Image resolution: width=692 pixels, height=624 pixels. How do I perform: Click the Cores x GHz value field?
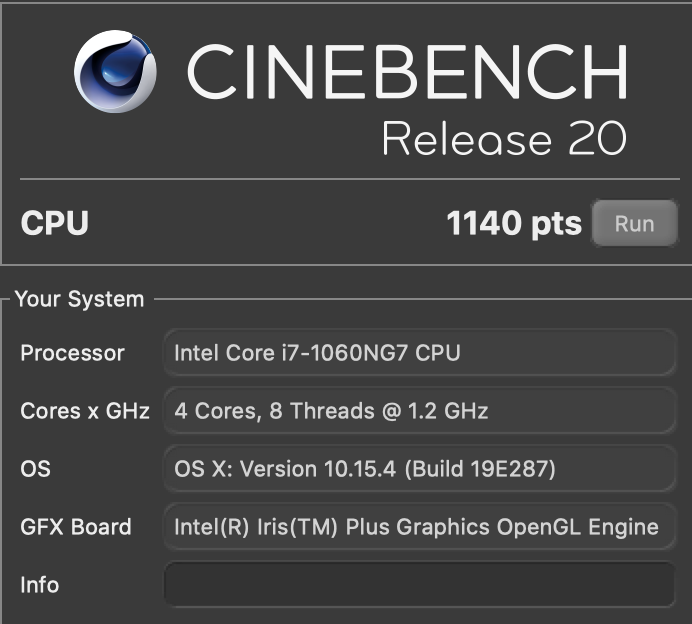[x=419, y=411]
